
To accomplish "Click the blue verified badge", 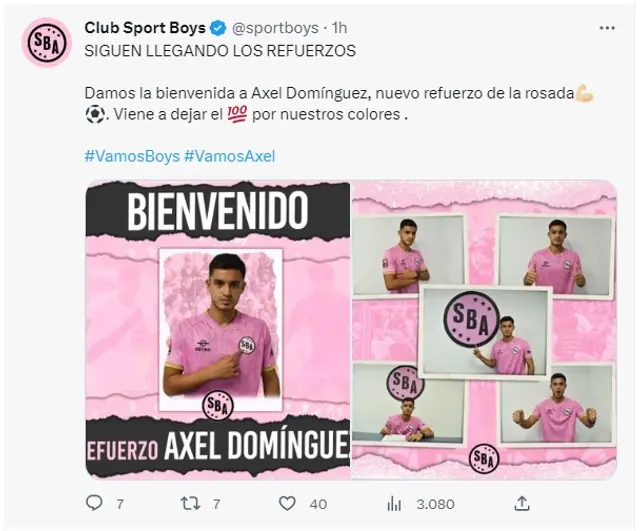I will [218, 28].
